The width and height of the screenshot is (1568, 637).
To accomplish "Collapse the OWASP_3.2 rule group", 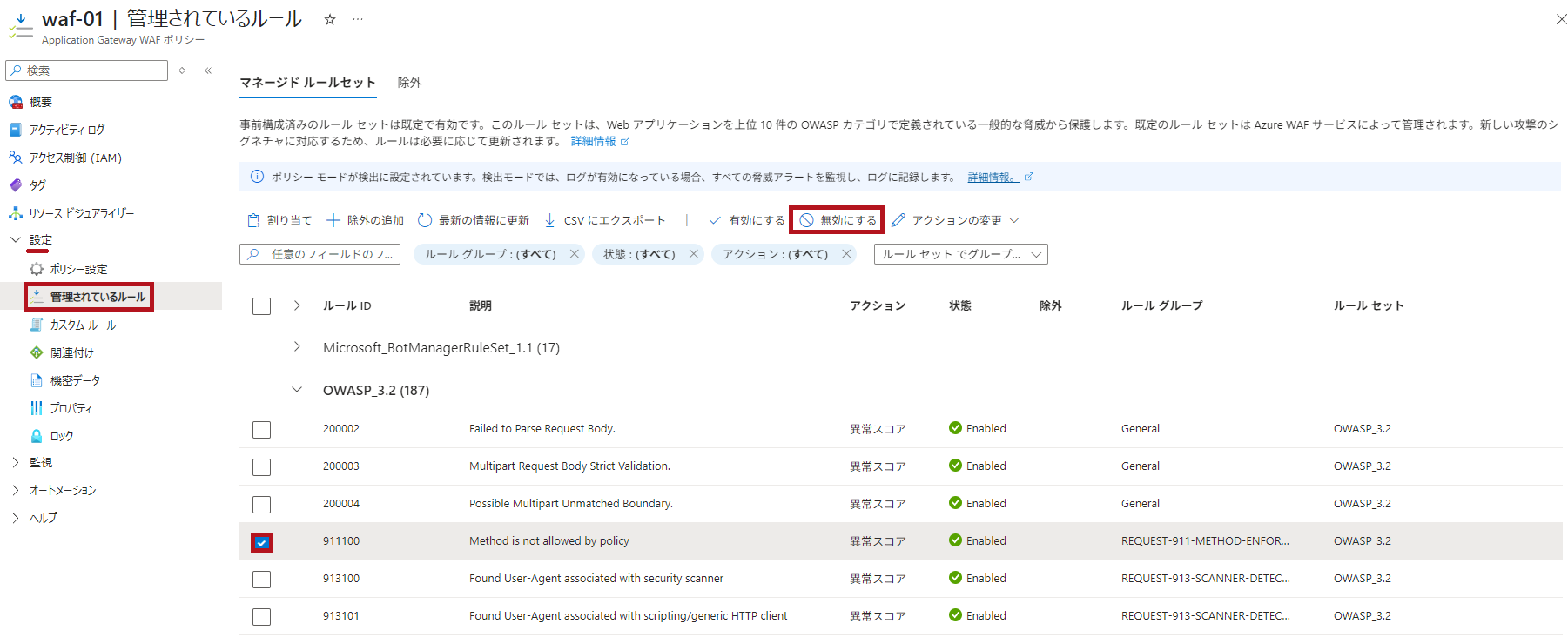I will click(297, 390).
